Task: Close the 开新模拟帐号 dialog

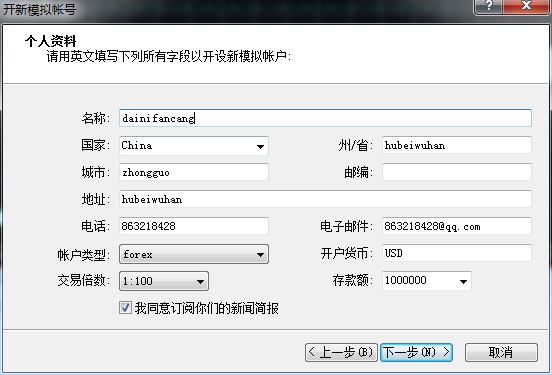Action: [526, 6]
